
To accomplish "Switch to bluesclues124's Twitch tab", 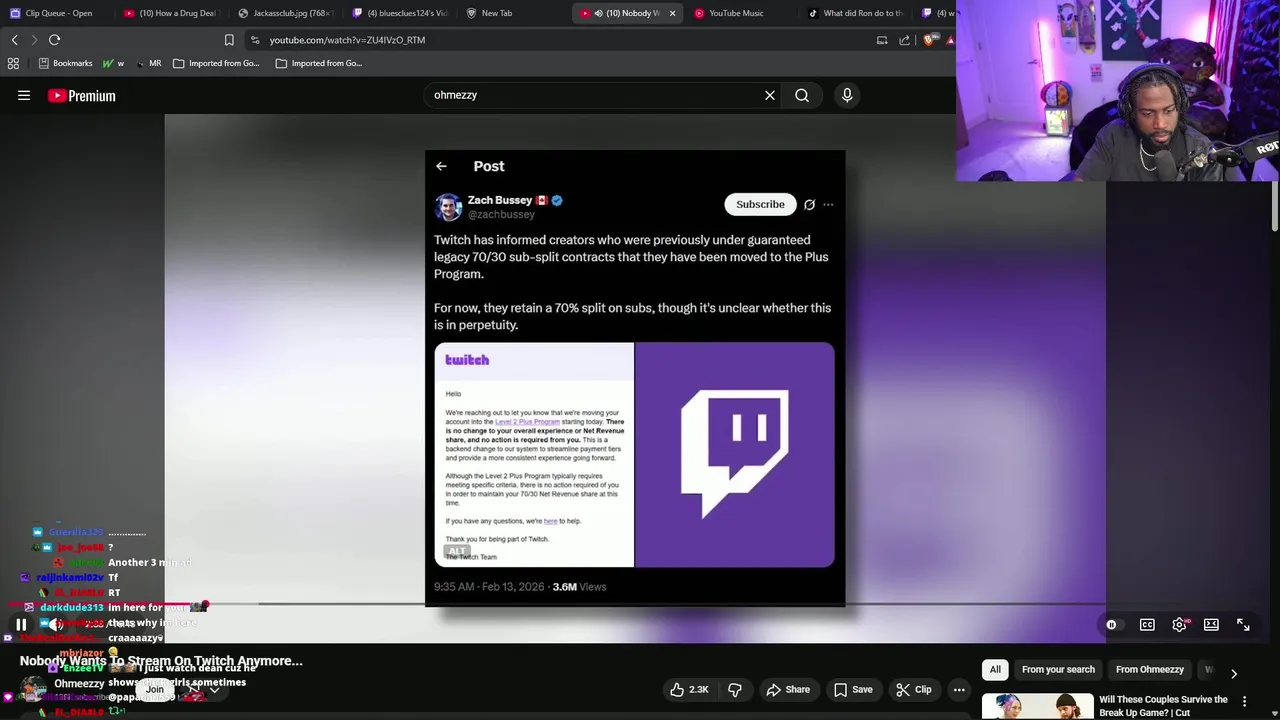I will tap(400, 13).
